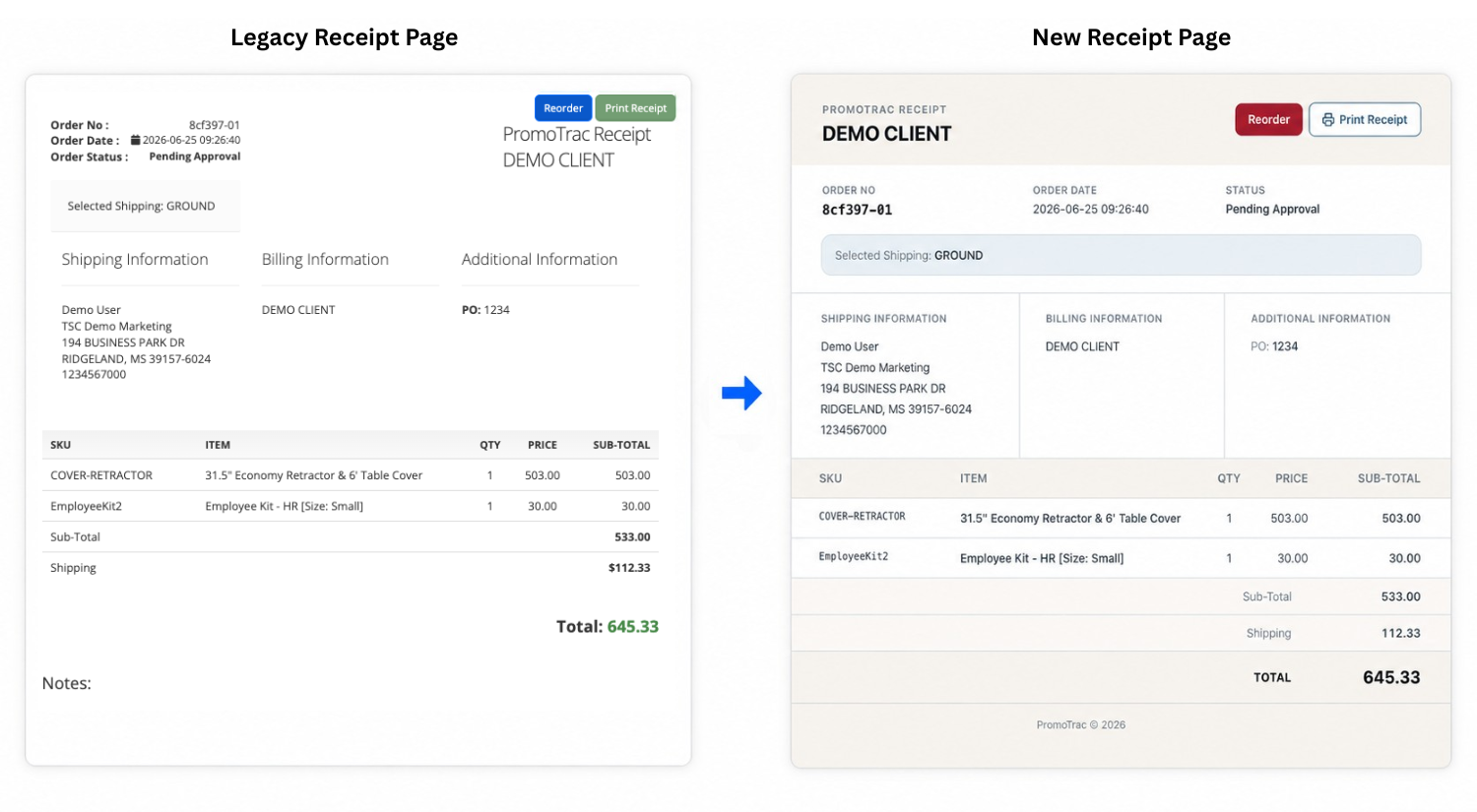Click legacy Billing Information heading
This screenshot has height=812, width=1477.
click(x=325, y=259)
